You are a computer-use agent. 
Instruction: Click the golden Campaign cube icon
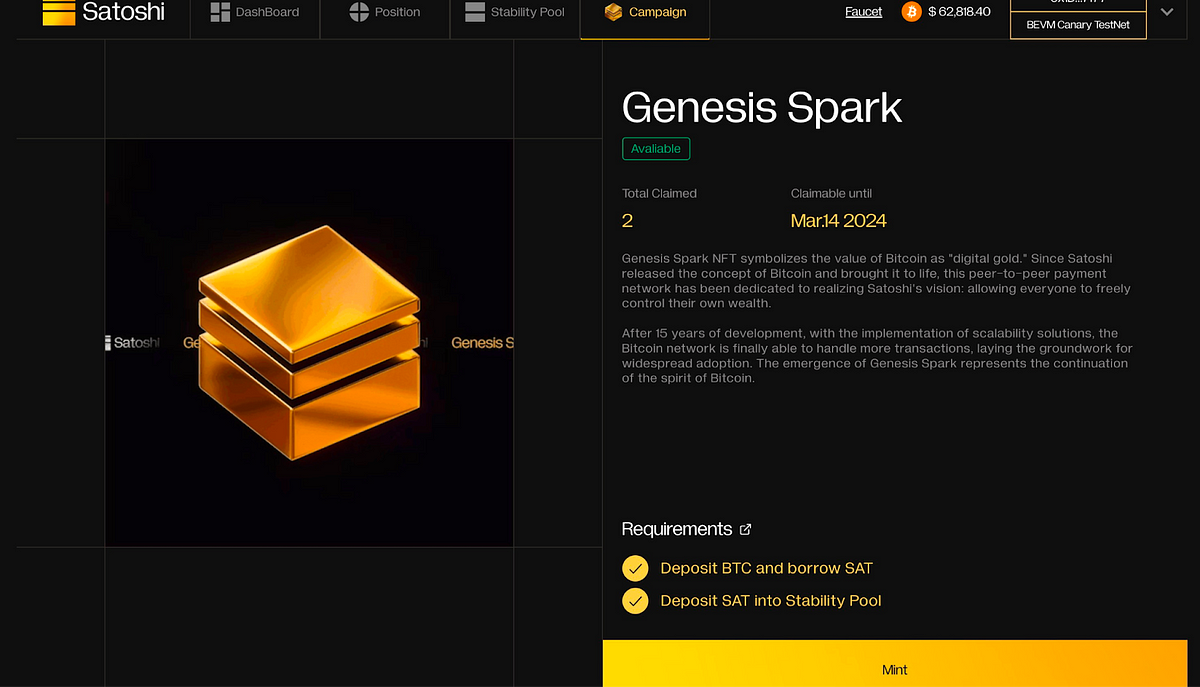pyautogui.click(x=613, y=12)
